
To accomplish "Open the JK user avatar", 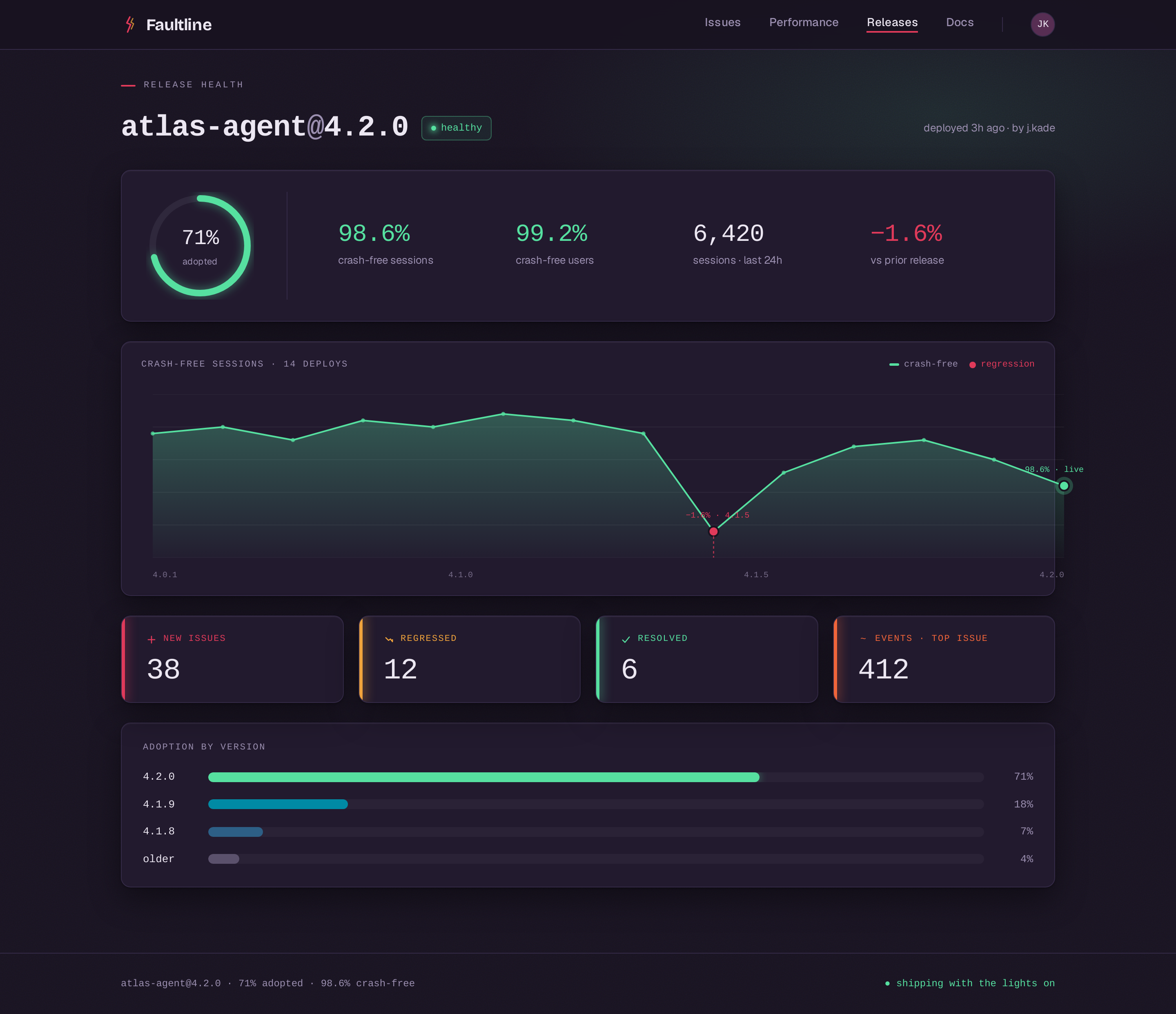I will [x=1042, y=24].
